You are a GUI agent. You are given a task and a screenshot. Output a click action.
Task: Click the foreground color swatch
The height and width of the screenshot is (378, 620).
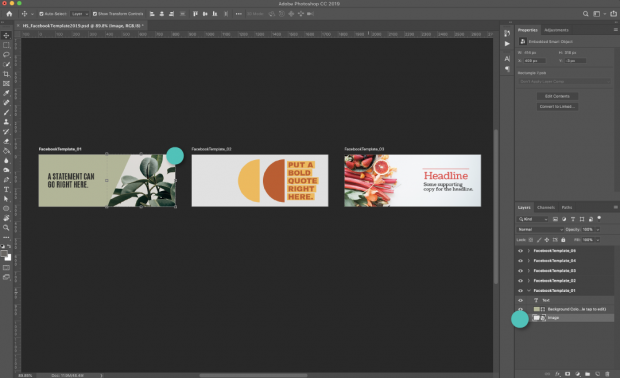pyautogui.click(x=4, y=253)
